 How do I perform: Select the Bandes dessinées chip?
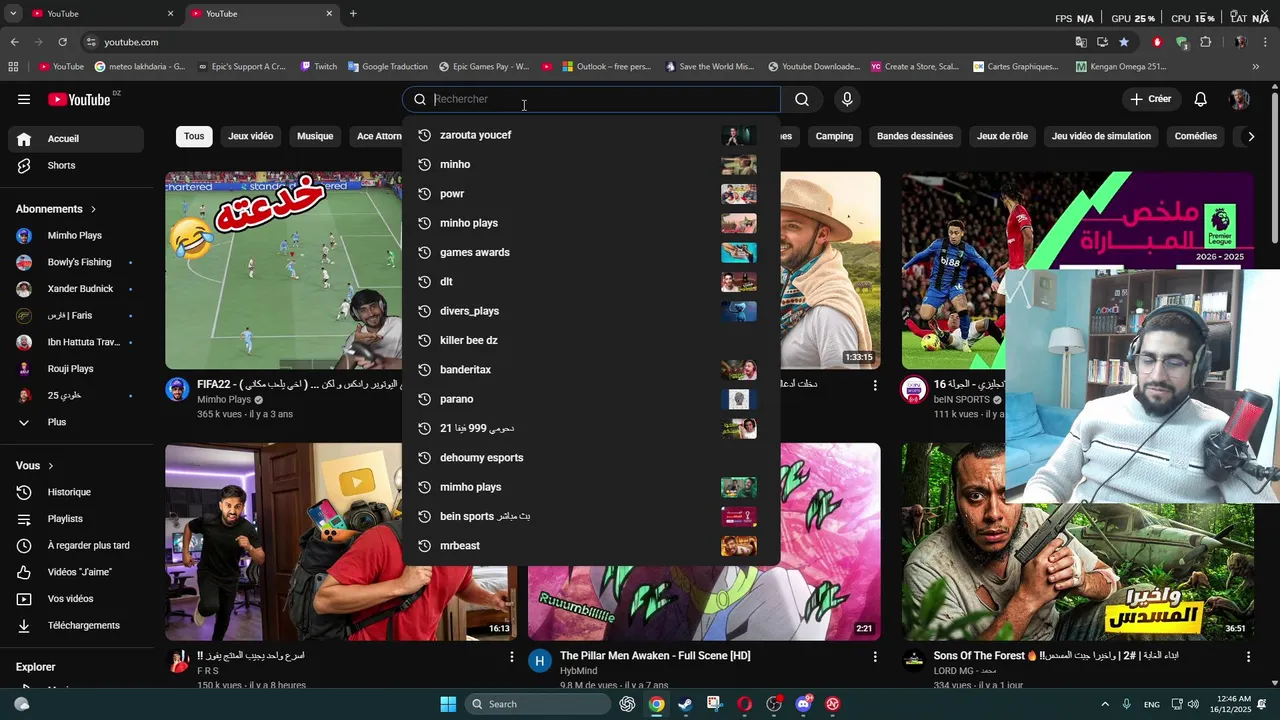(x=915, y=136)
